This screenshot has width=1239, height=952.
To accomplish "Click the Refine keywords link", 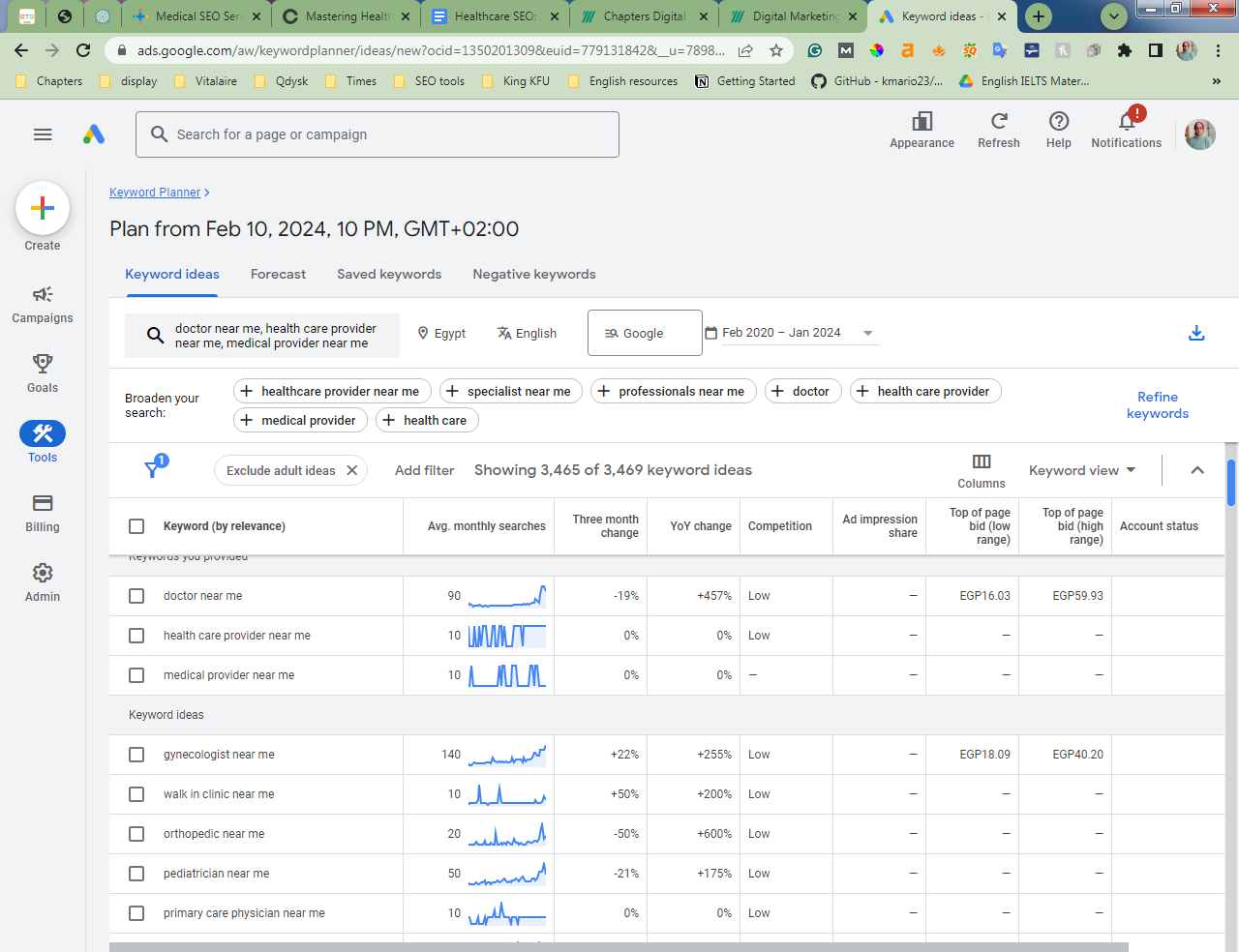I will [1157, 405].
